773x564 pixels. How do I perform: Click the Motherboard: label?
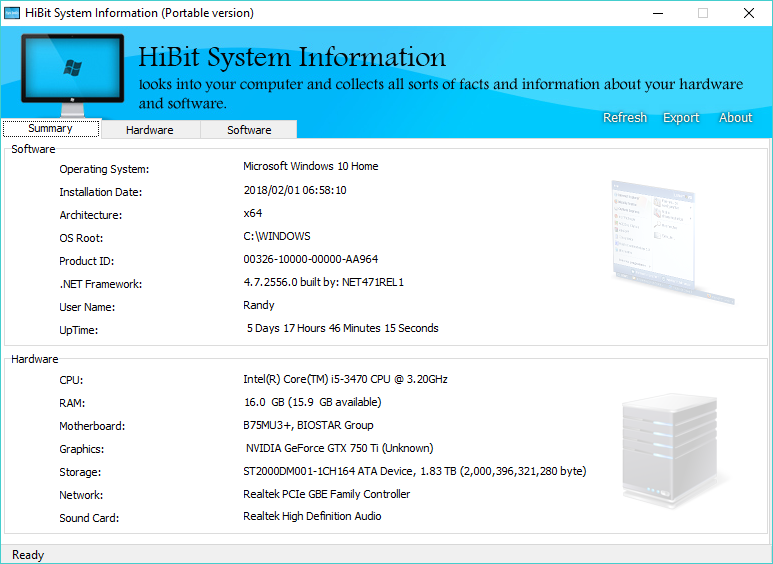pyautogui.click(x=92, y=426)
